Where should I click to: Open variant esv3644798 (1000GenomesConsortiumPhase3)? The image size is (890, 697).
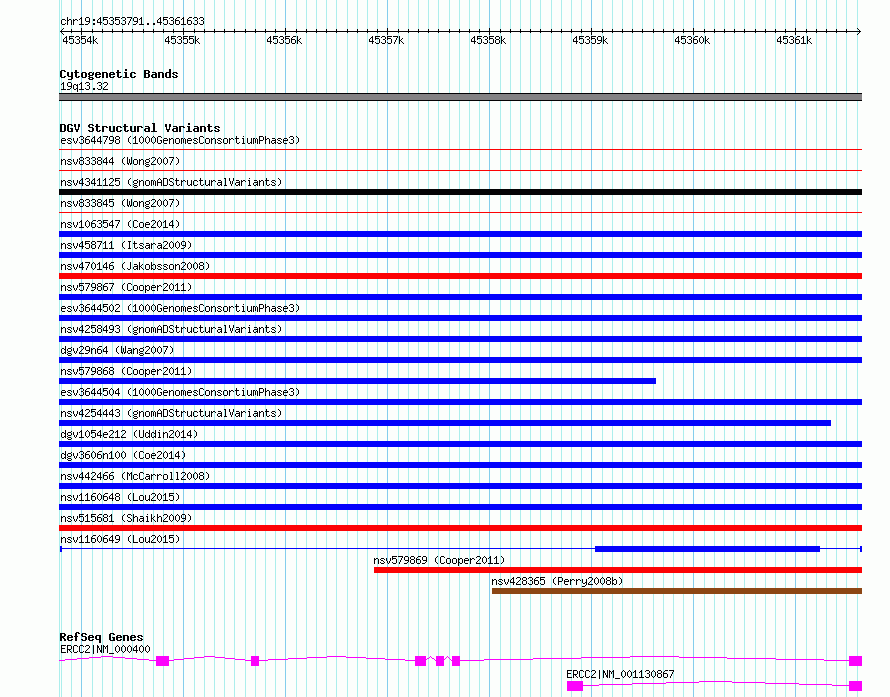tap(180, 140)
